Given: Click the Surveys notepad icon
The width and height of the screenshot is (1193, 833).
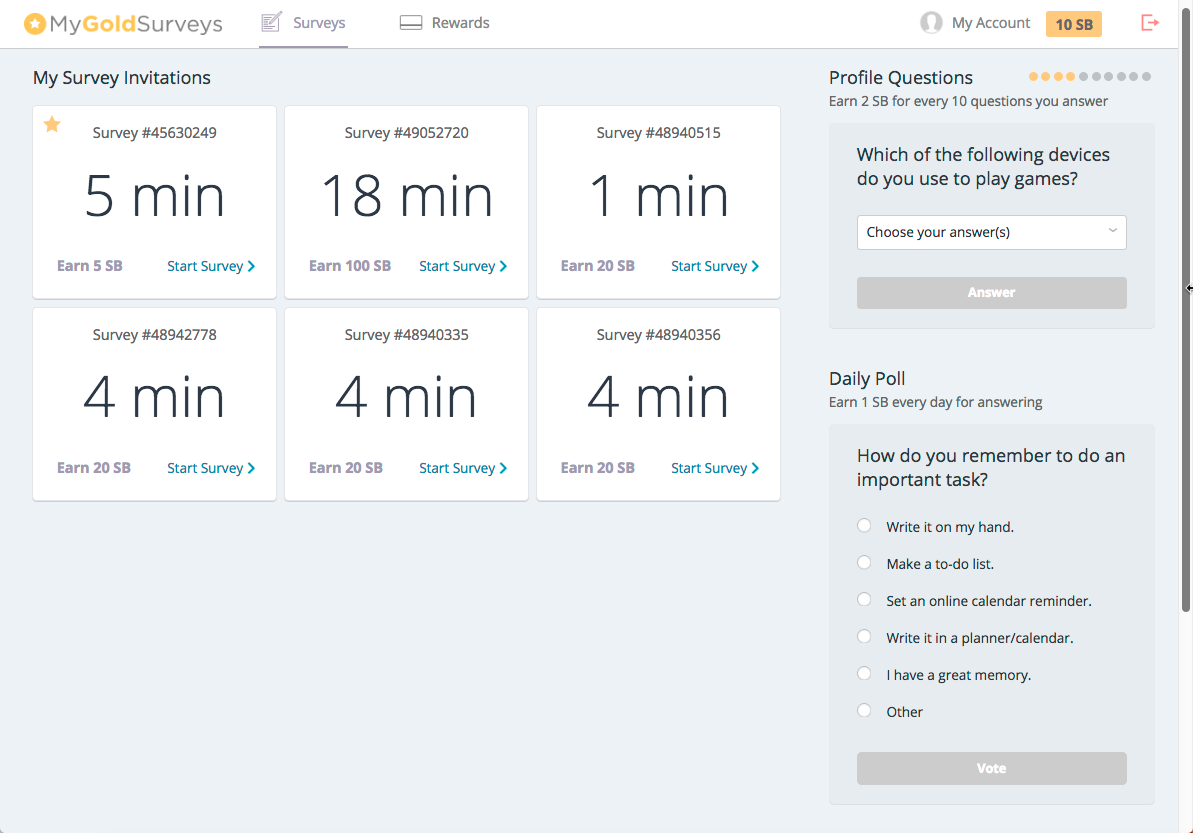Looking at the screenshot, I should pyautogui.click(x=271, y=22).
